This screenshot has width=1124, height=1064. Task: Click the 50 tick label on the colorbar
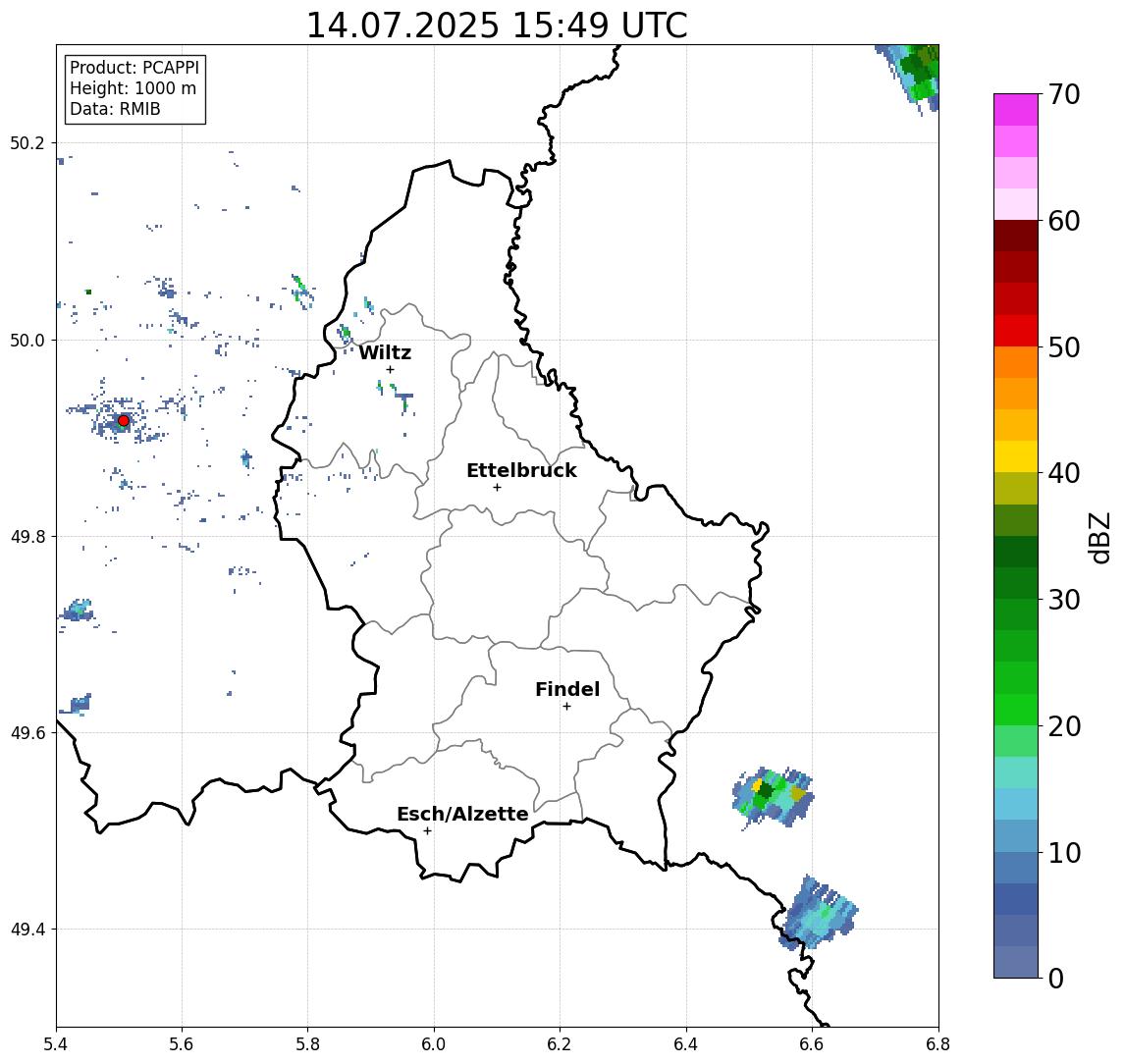[1063, 347]
